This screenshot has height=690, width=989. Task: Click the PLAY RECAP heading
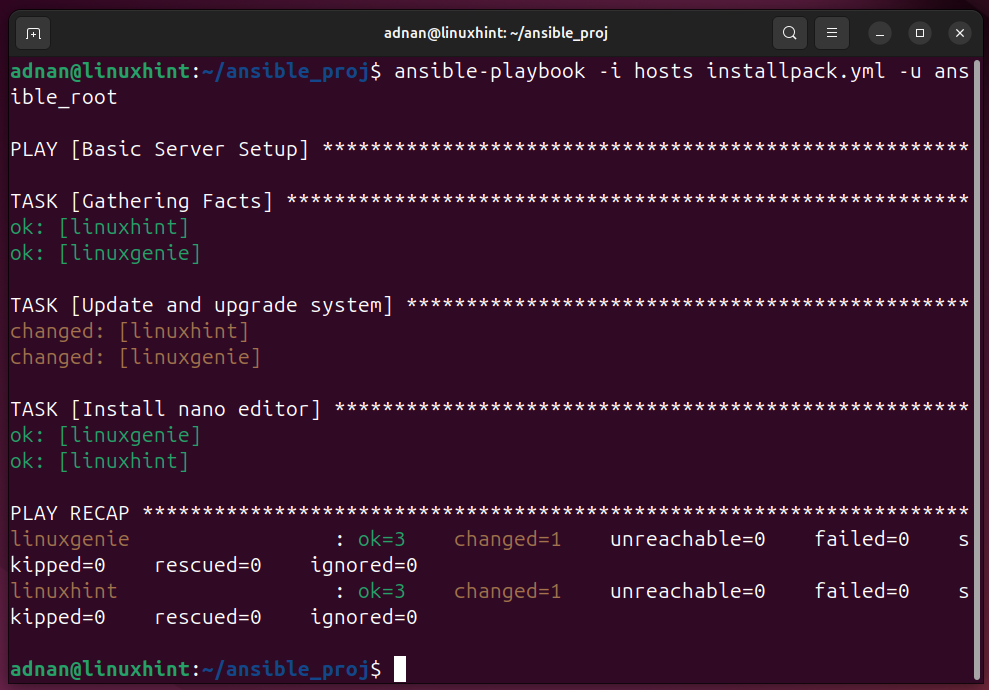pos(69,512)
